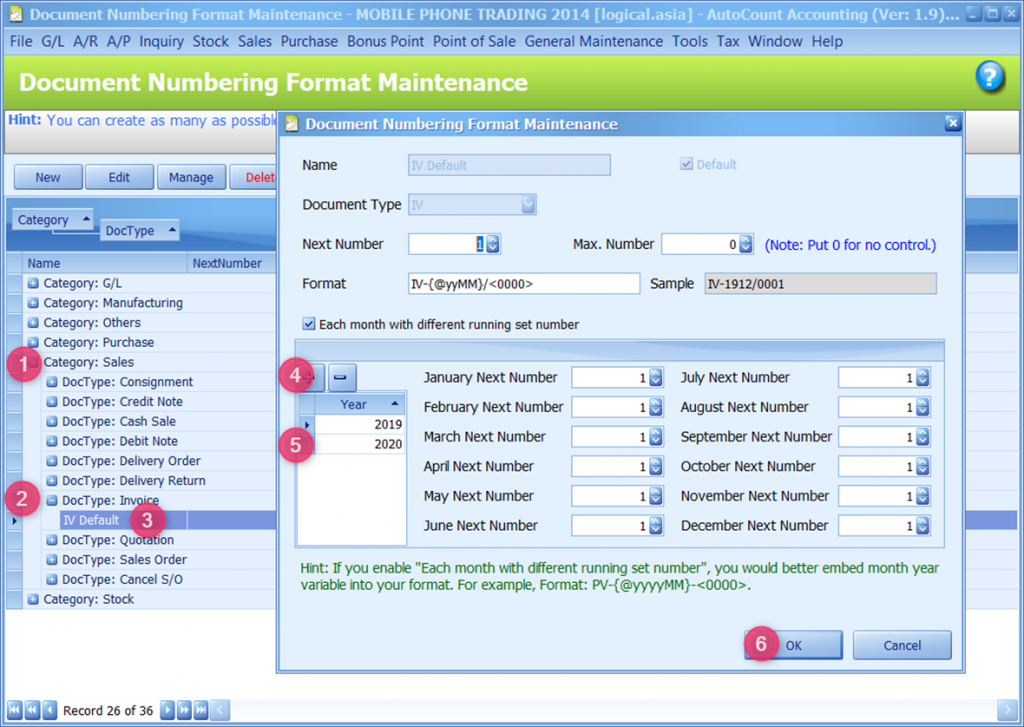Toggle each month different running number checkbox
The height and width of the screenshot is (727, 1024).
tap(309, 324)
